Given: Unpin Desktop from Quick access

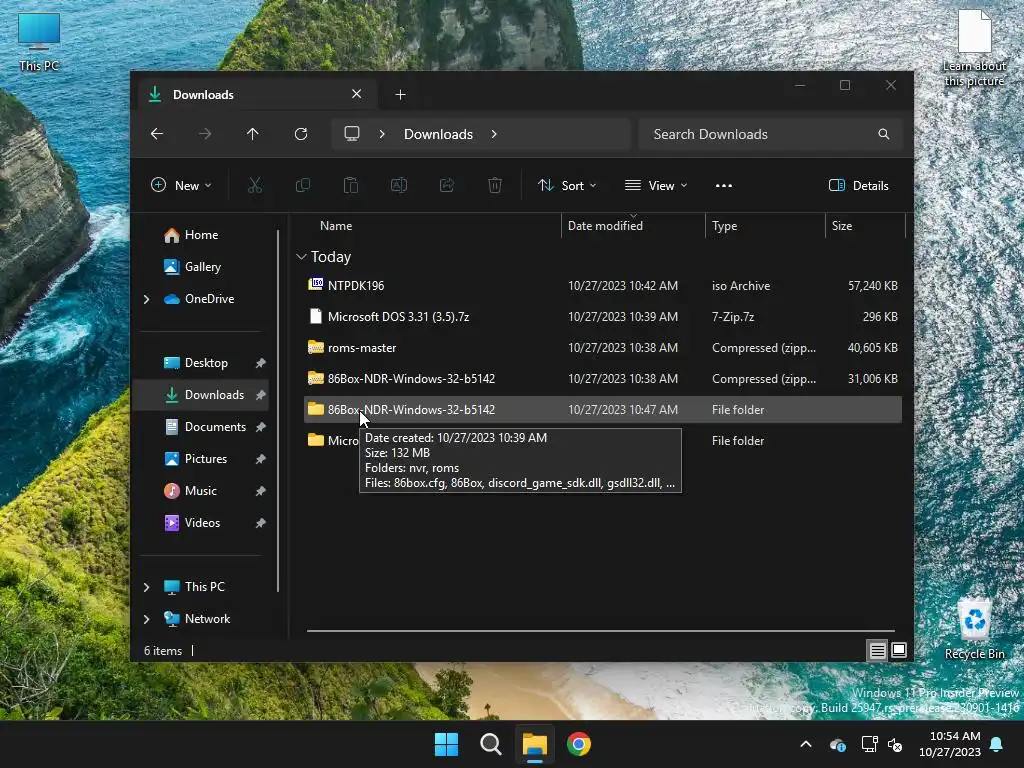Looking at the screenshot, I should (x=260, y=363).
